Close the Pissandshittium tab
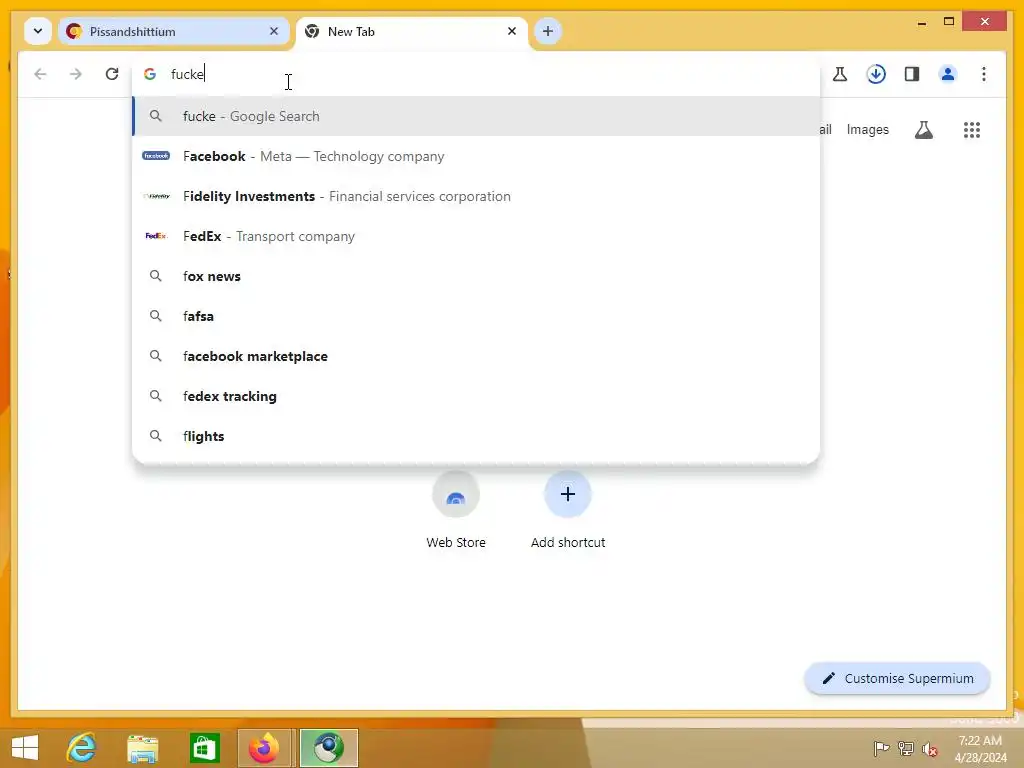Screen dimensions: 1024x768 [274, 31]
